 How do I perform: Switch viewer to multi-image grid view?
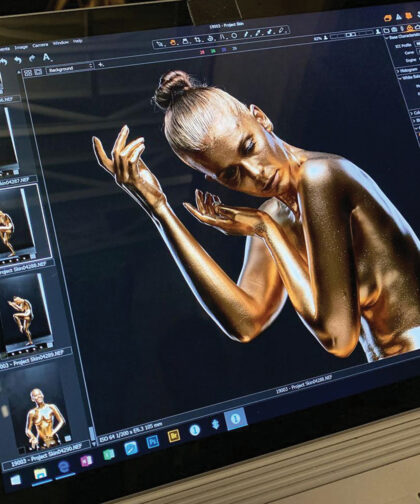(28, 73)
